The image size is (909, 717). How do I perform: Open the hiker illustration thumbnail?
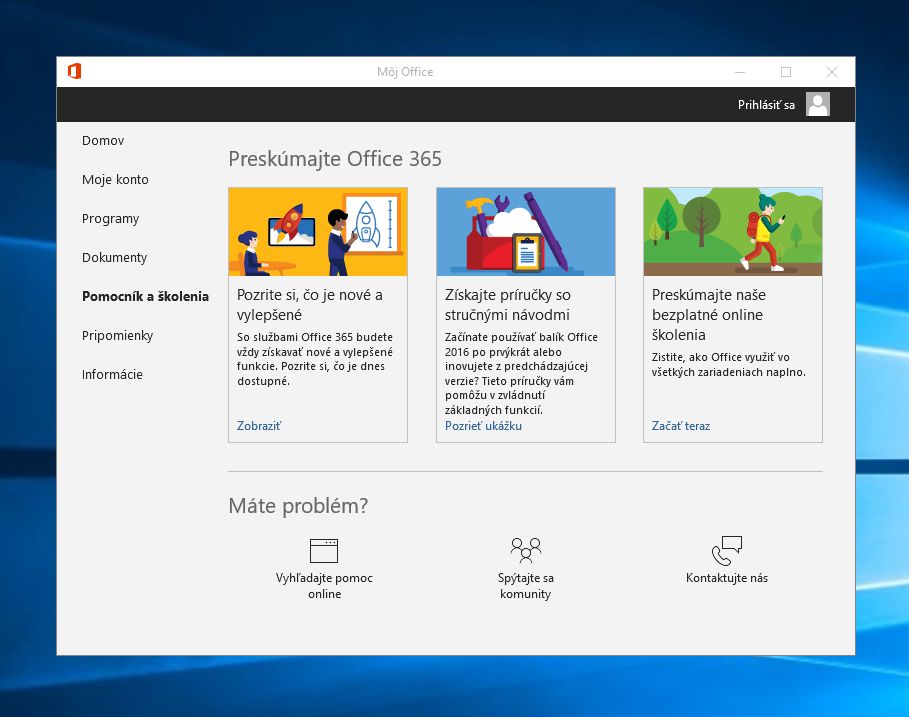pyautogui.click(x=733, y=231)
